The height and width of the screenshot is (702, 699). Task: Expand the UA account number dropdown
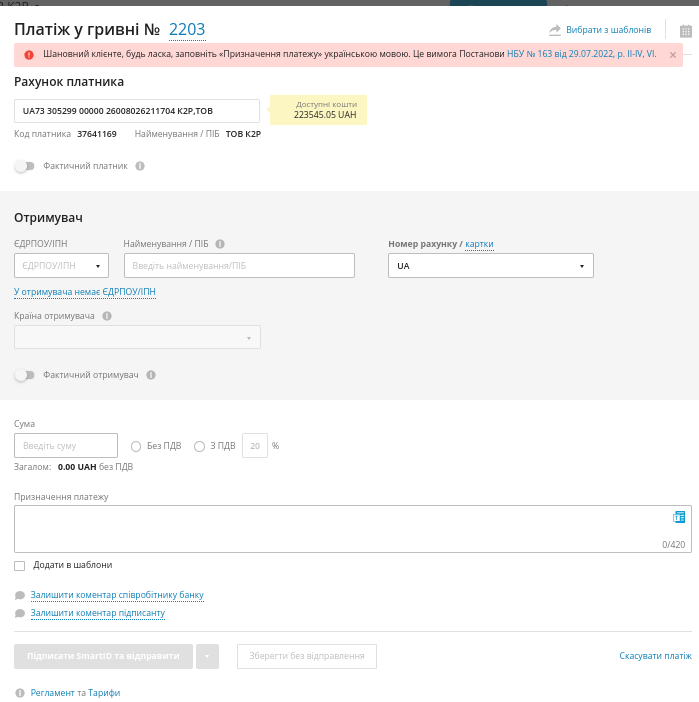(490, 266)
